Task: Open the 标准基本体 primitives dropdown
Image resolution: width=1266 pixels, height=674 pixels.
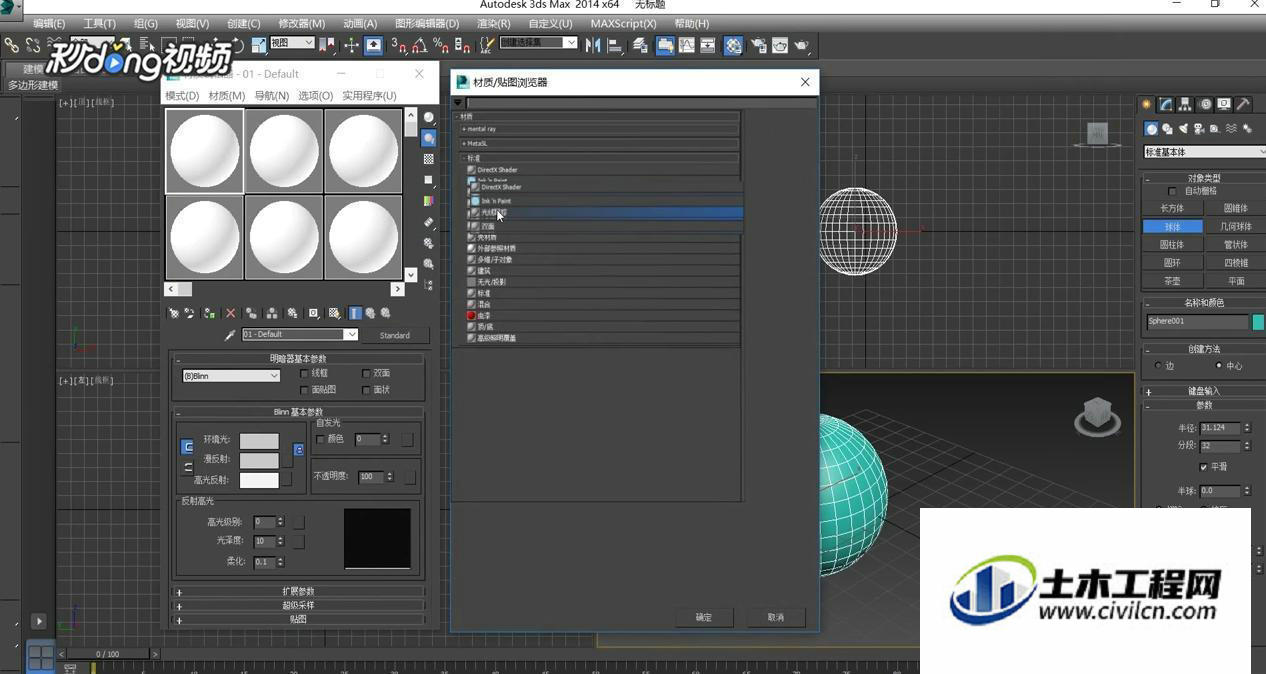Action: point(1204,152)
